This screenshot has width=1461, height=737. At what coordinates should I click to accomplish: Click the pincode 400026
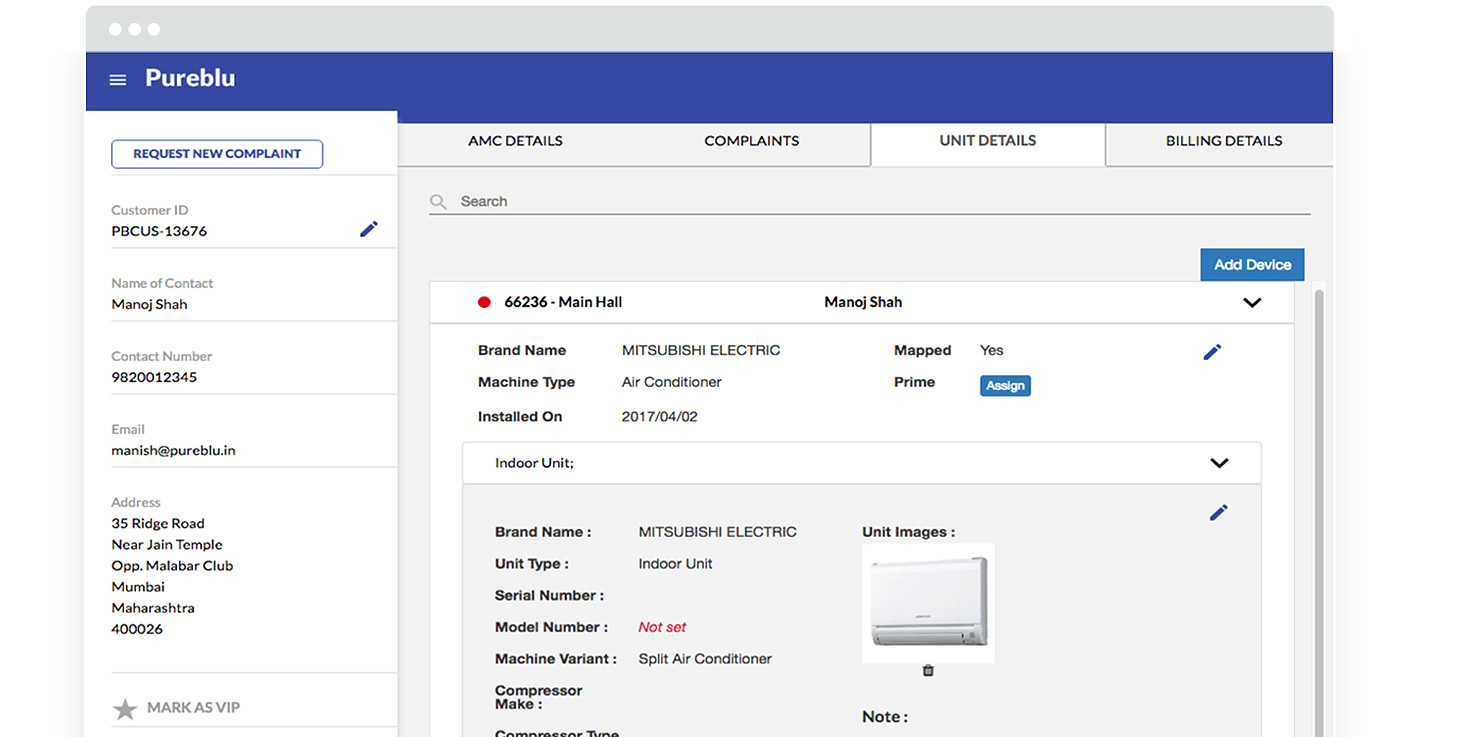click(x=137, y=629)
